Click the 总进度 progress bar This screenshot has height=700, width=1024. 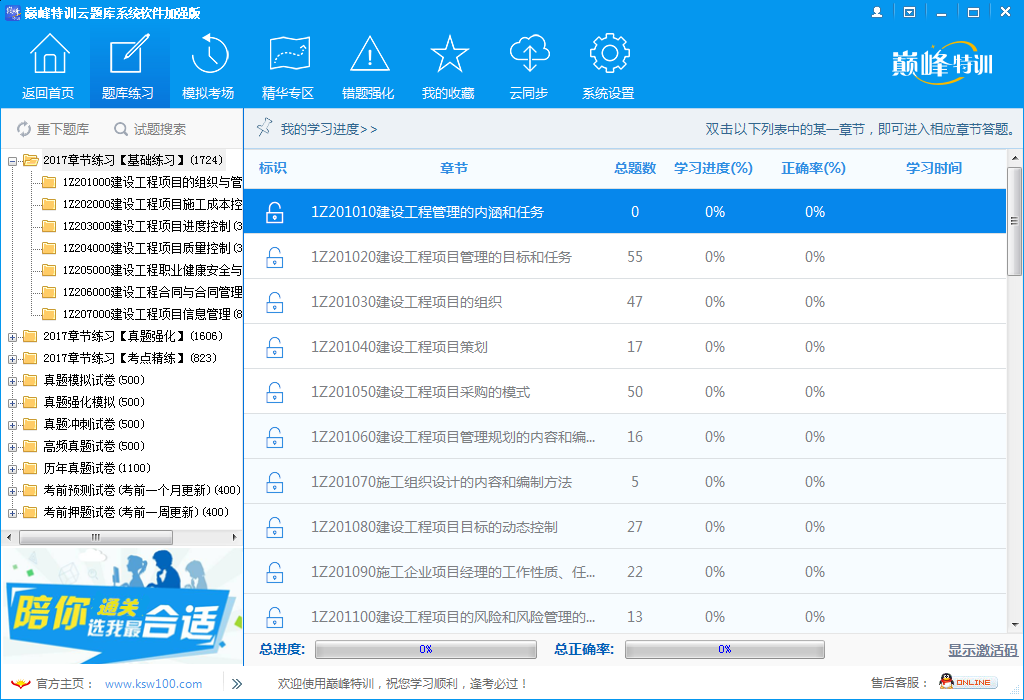tap(424, 649)
